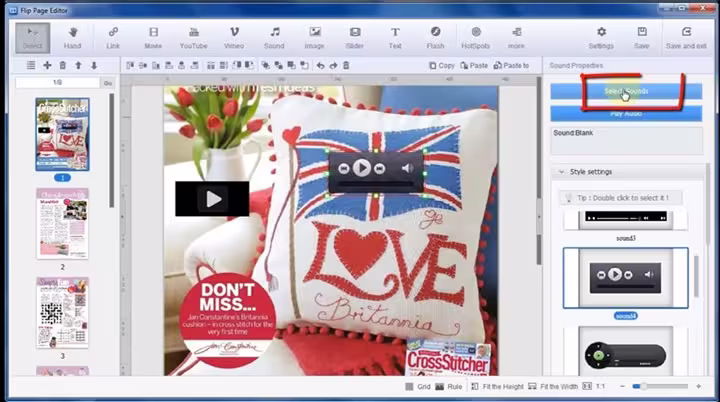
Task: Undo the last action
Action: [x=321, y=66]
